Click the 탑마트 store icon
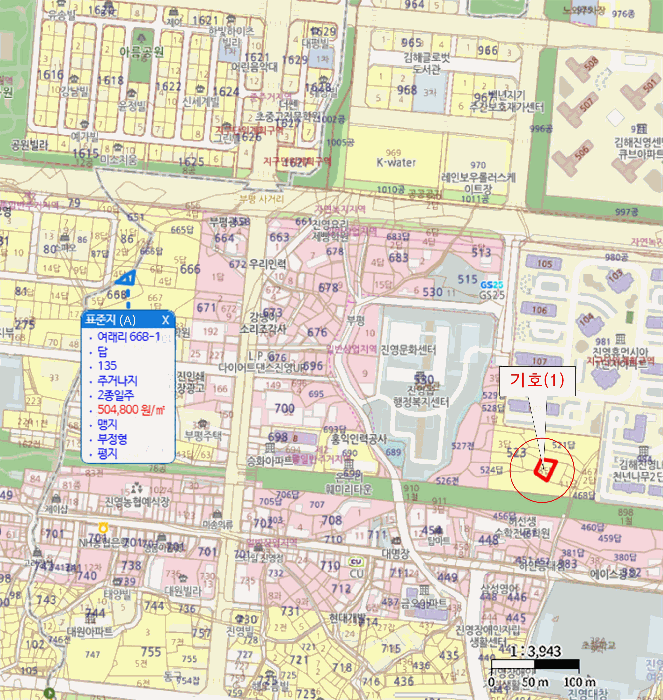 pyautogui.click(x=438, y=530)
